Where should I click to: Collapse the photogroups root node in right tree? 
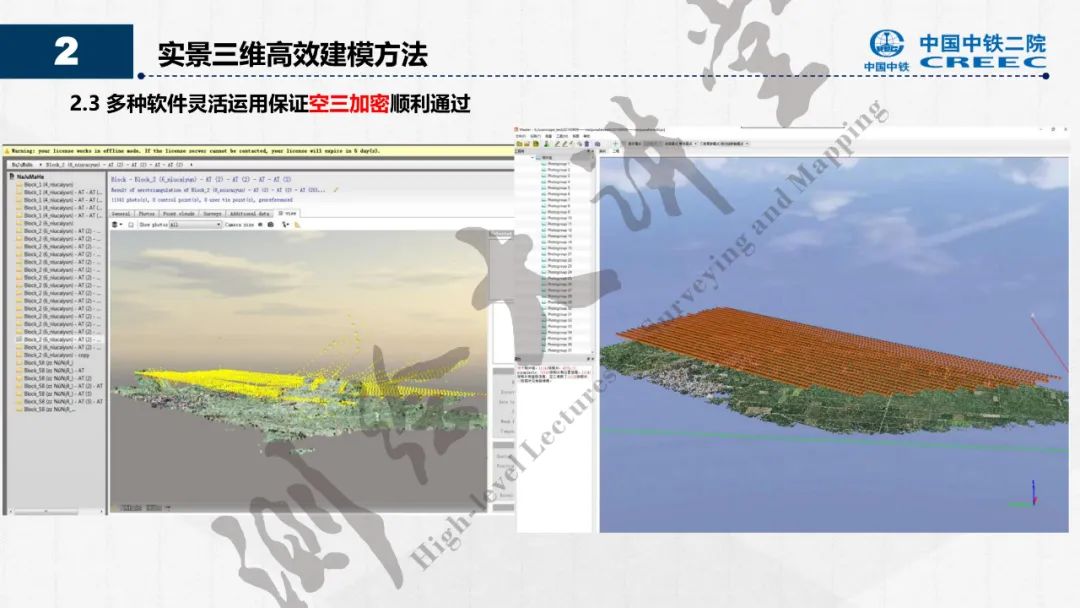(533, 158)
